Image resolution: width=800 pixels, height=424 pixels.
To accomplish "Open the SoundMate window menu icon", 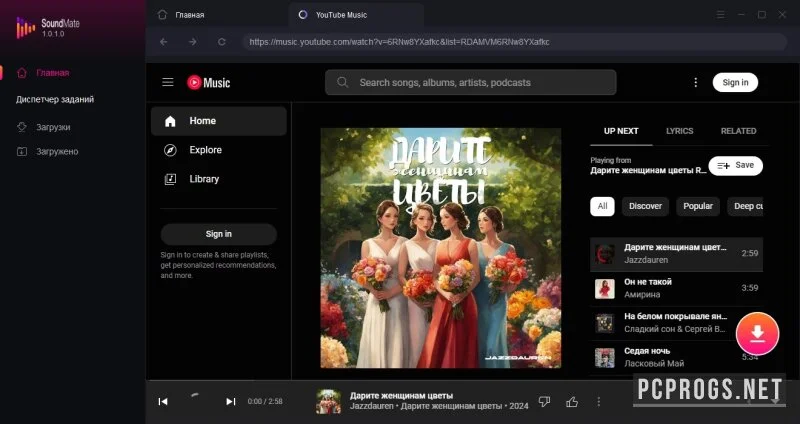I will (x=720, y=15).
